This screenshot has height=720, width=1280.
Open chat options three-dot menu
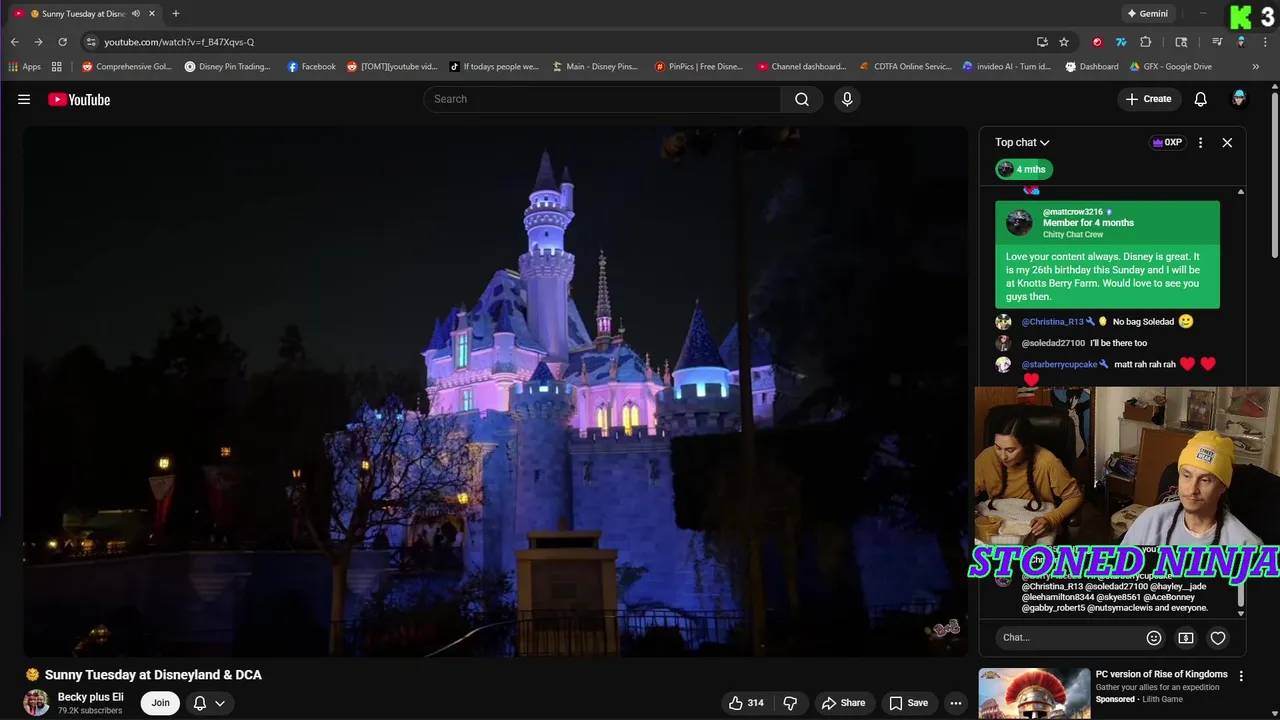tap(1200, 142)
